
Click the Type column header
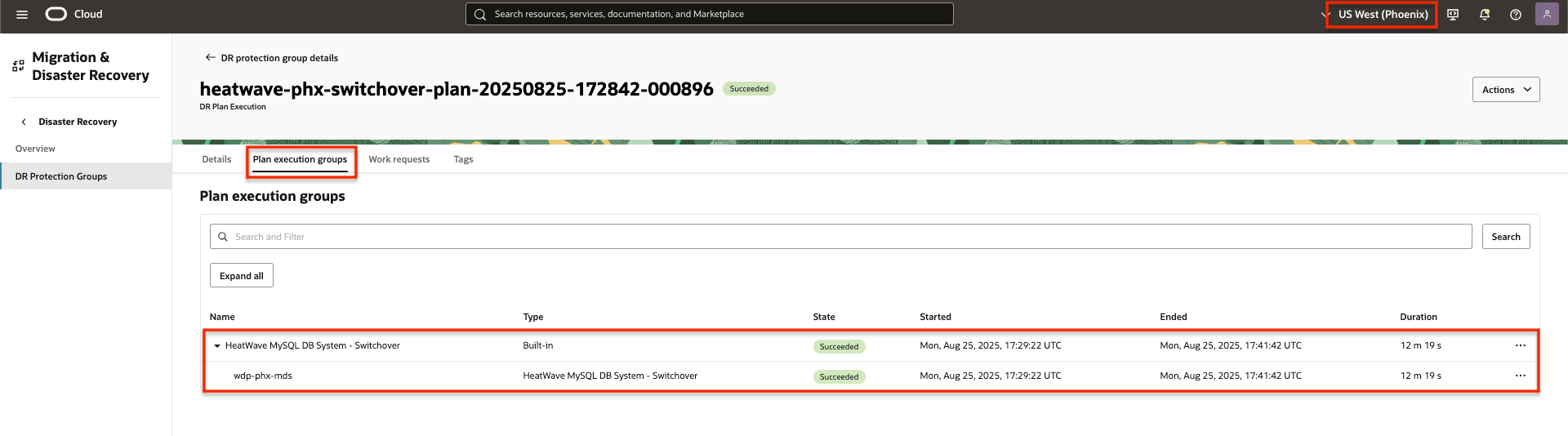click(532, 317)
